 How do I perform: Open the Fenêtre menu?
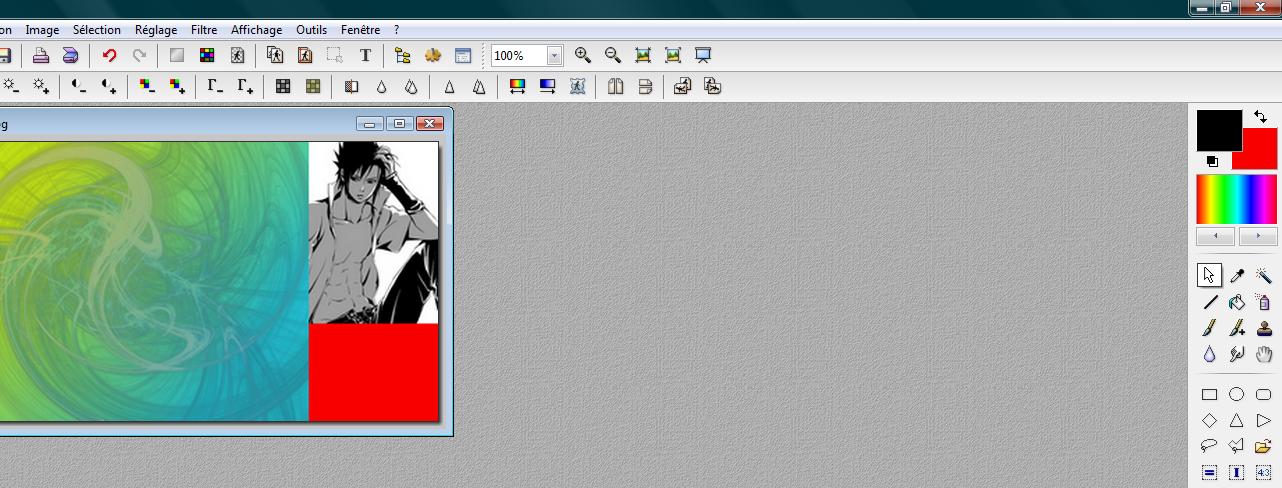click(x=360, y=30)
